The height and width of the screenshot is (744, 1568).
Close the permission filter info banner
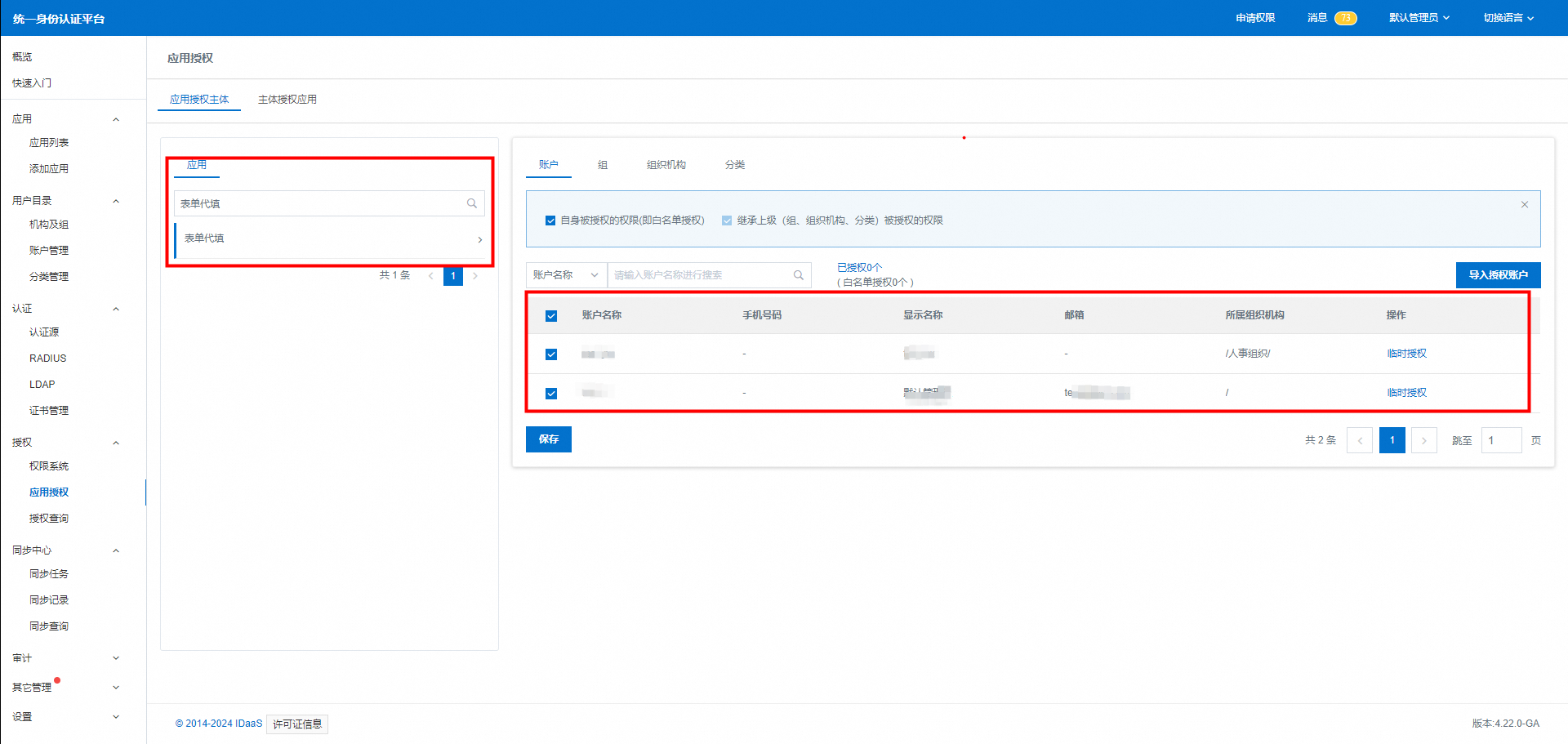1524,204
